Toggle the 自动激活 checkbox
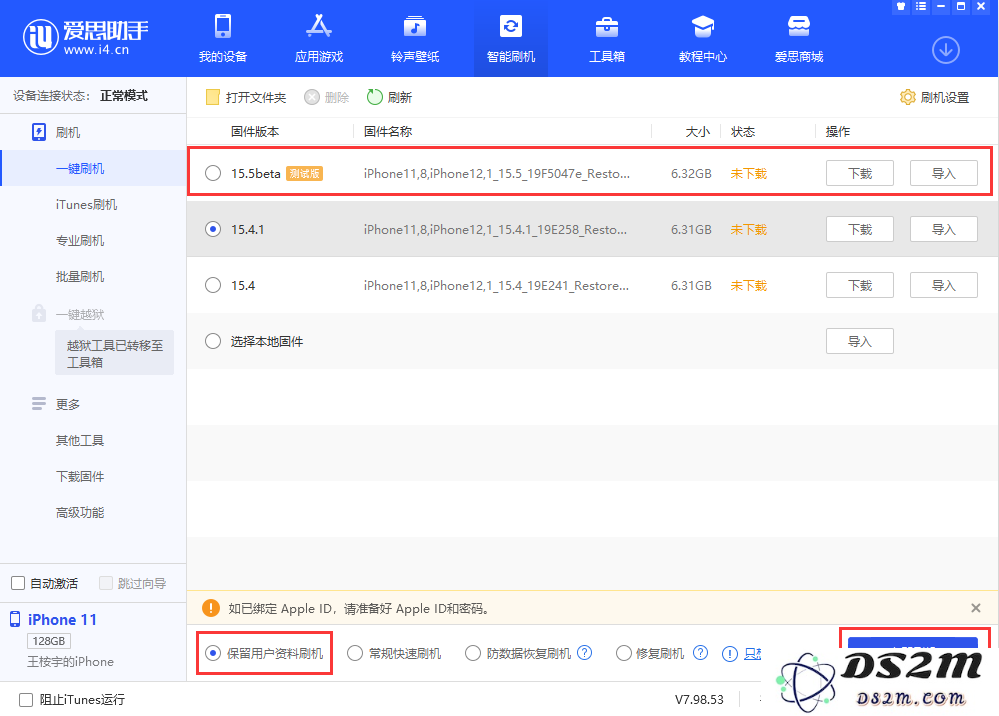Screen dimensions: 999x716 point(18,583)
